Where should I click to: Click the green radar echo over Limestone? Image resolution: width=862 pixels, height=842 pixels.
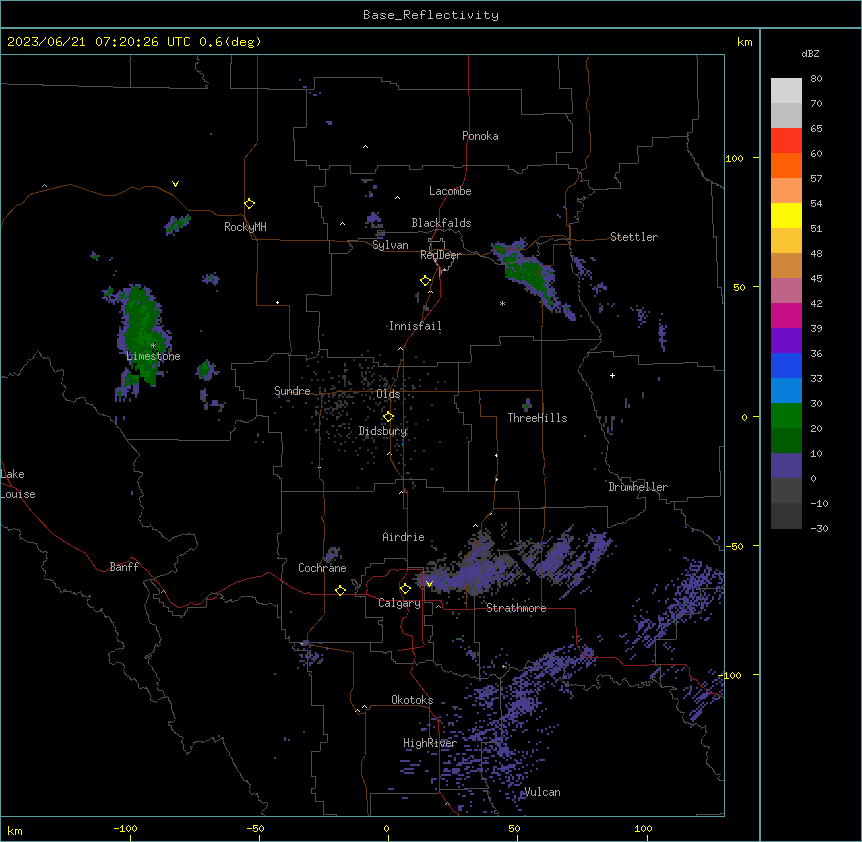tap(142, 335)
